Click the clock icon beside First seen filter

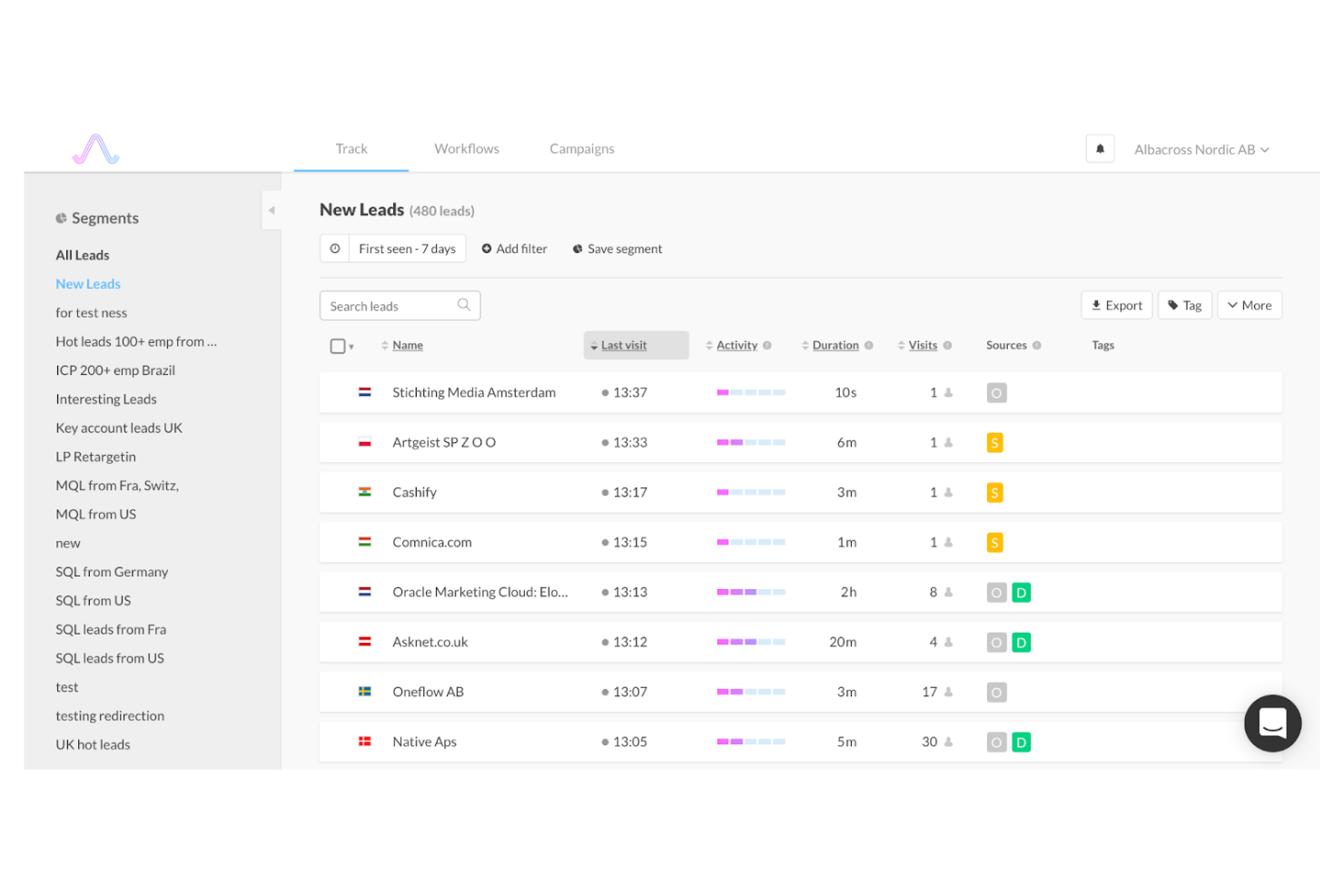(335, 249)
